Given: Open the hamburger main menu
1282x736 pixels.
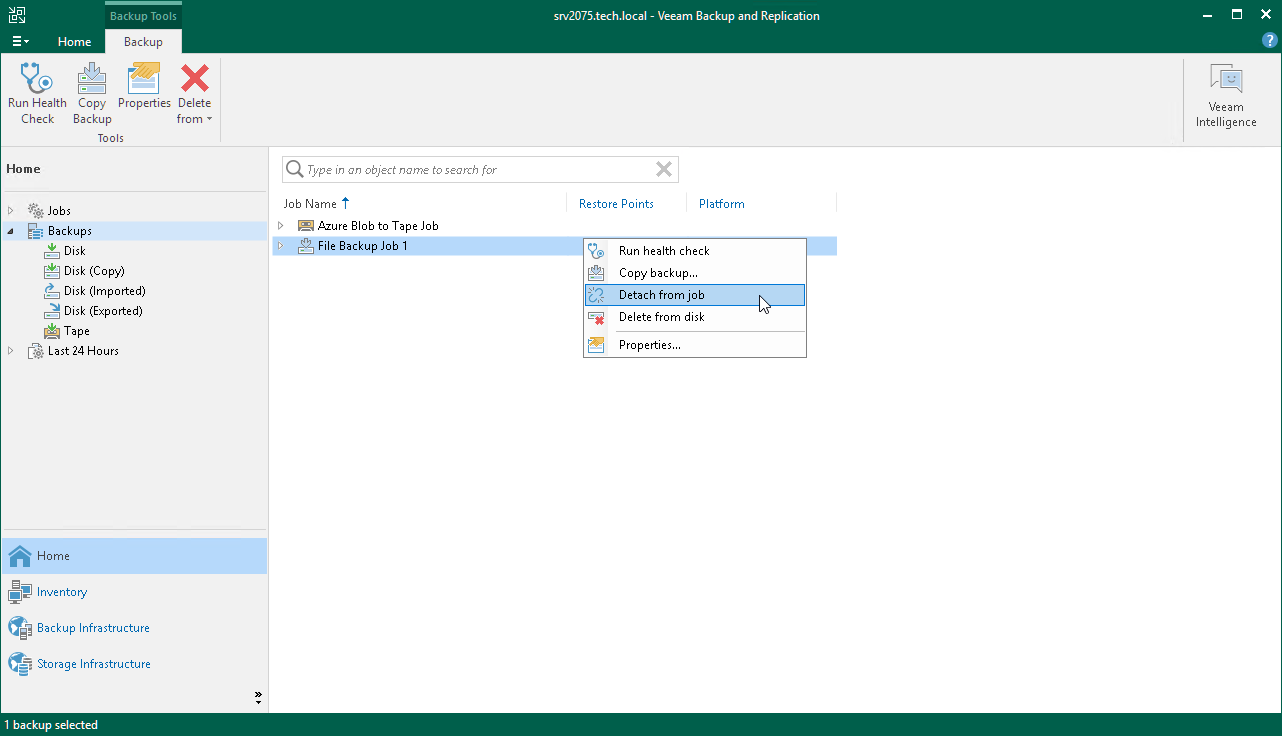Looking at the screenshot, I should [20, 41].
